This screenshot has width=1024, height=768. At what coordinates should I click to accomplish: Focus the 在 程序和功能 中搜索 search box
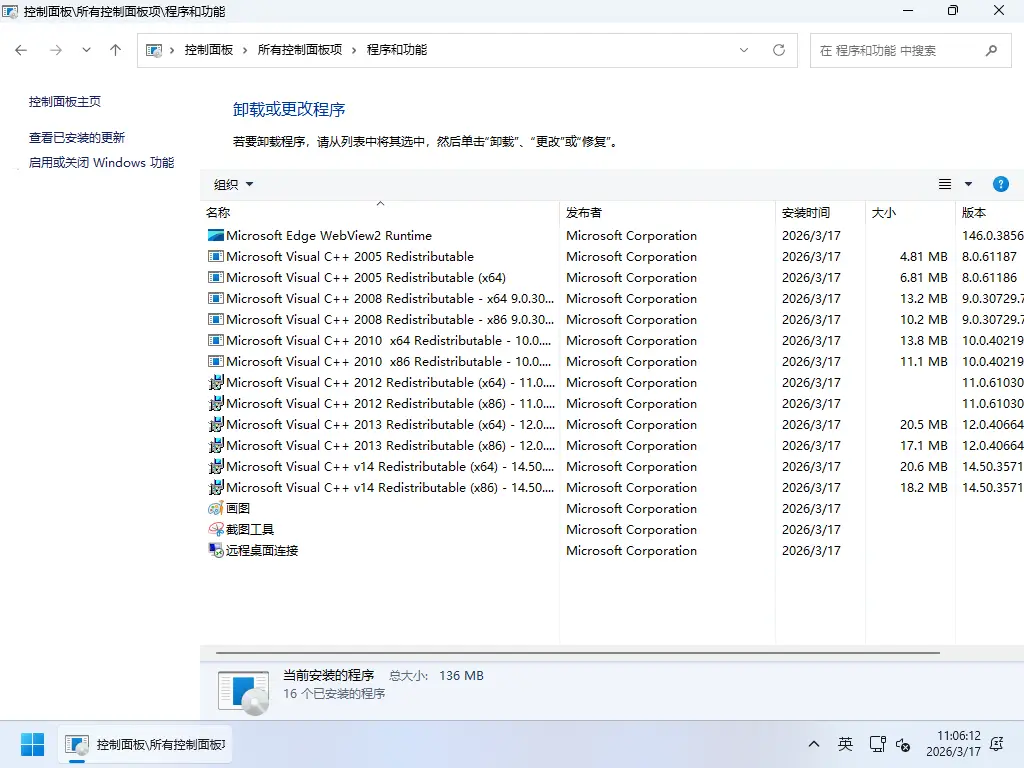(x=910, y=50)
